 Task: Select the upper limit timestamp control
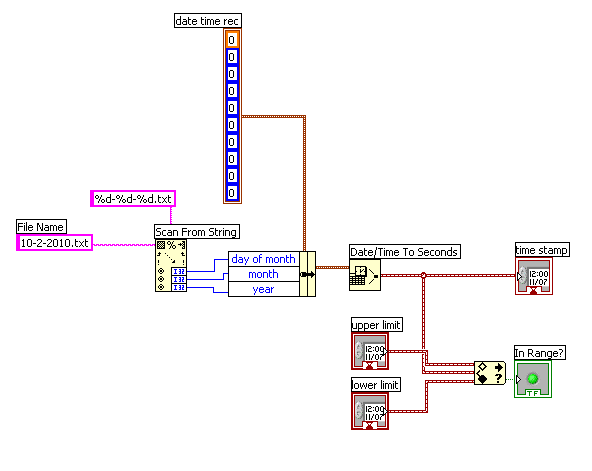click(370, 351)
